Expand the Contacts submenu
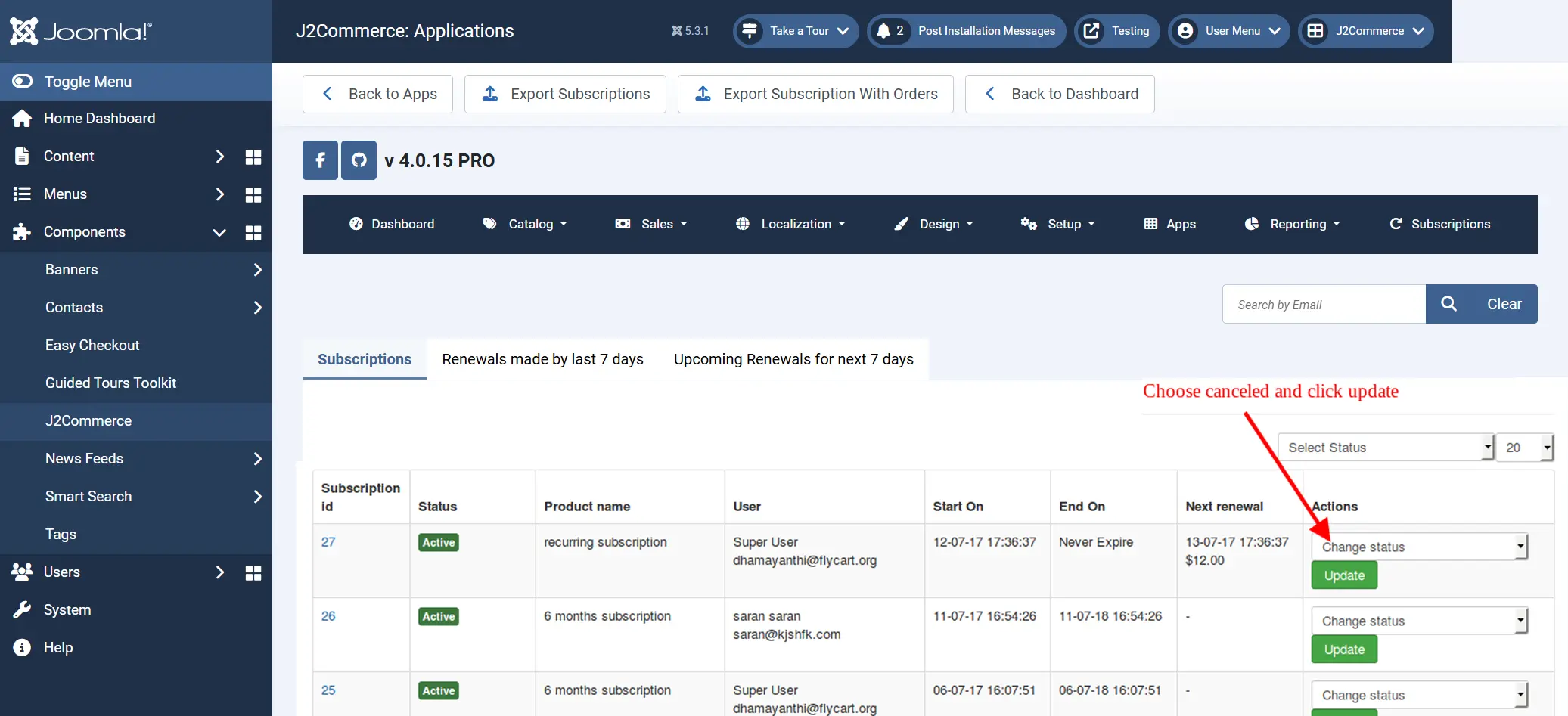1568x716 pixels. click(258, 308)
